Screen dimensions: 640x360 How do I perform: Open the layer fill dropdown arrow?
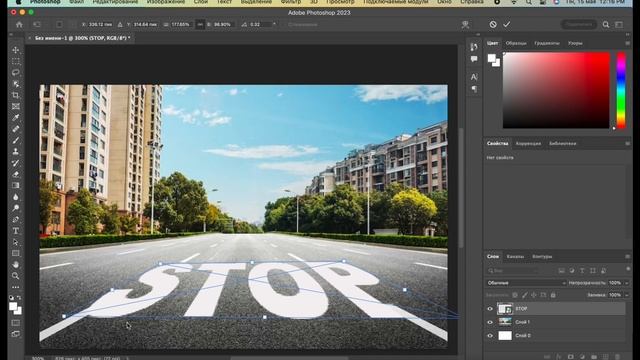pos(627,295)
